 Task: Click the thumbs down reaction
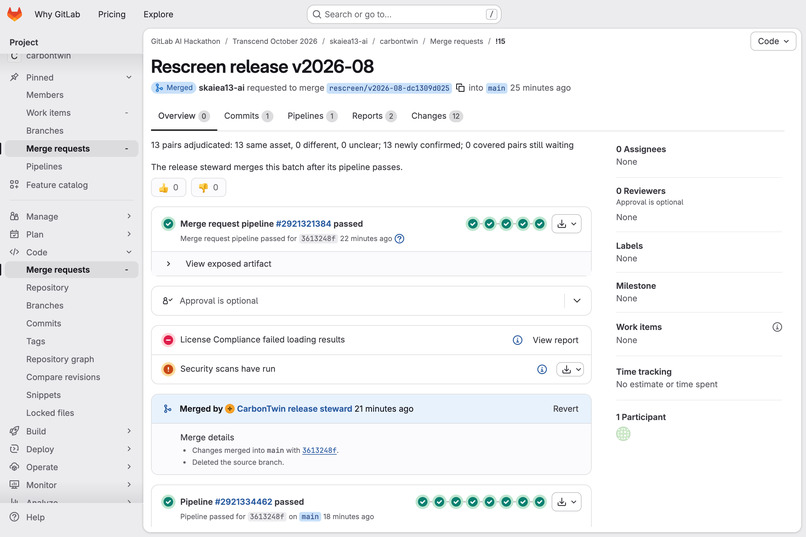tap(209, 188)
